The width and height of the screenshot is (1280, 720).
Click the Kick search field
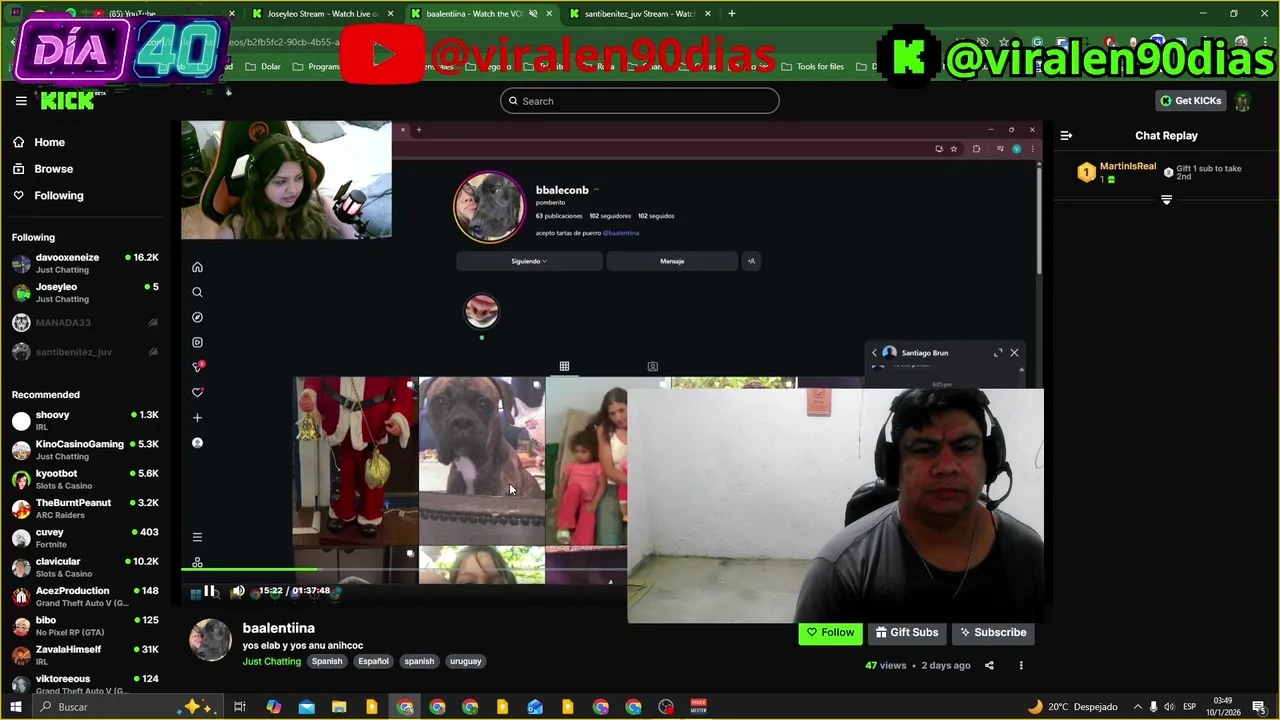coord(640,101)
